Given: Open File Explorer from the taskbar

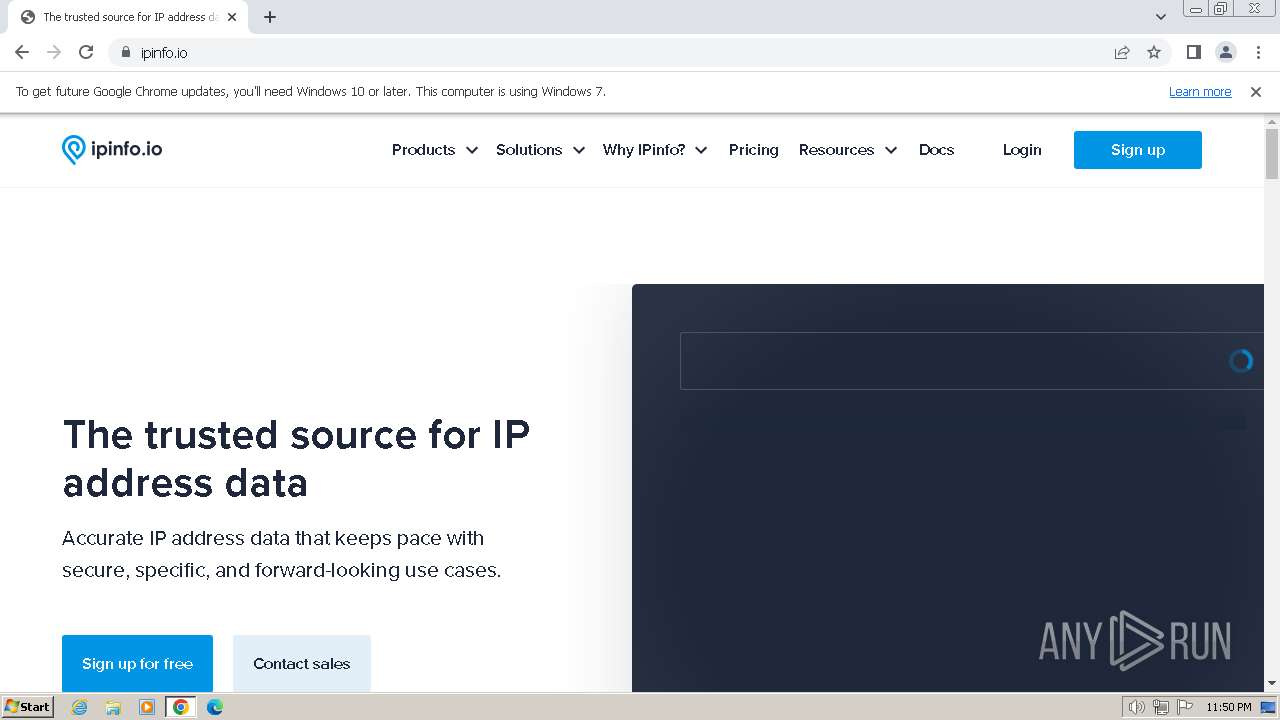Looking at the screenshot, I should [x=113, y=707].
